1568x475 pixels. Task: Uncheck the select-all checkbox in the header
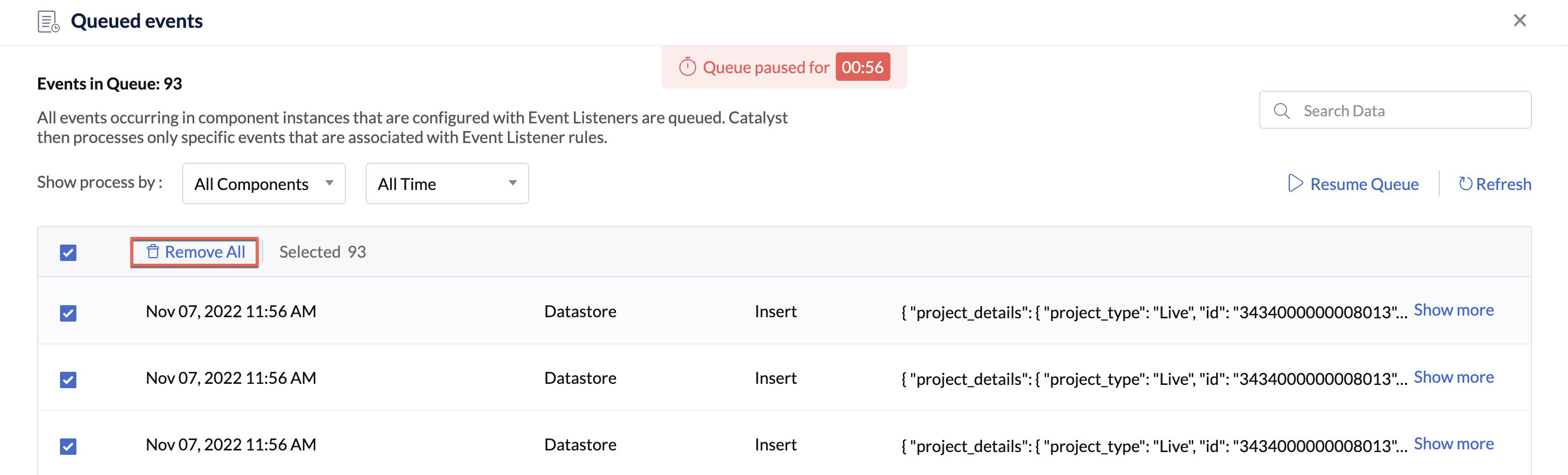[x=68, y=253]
